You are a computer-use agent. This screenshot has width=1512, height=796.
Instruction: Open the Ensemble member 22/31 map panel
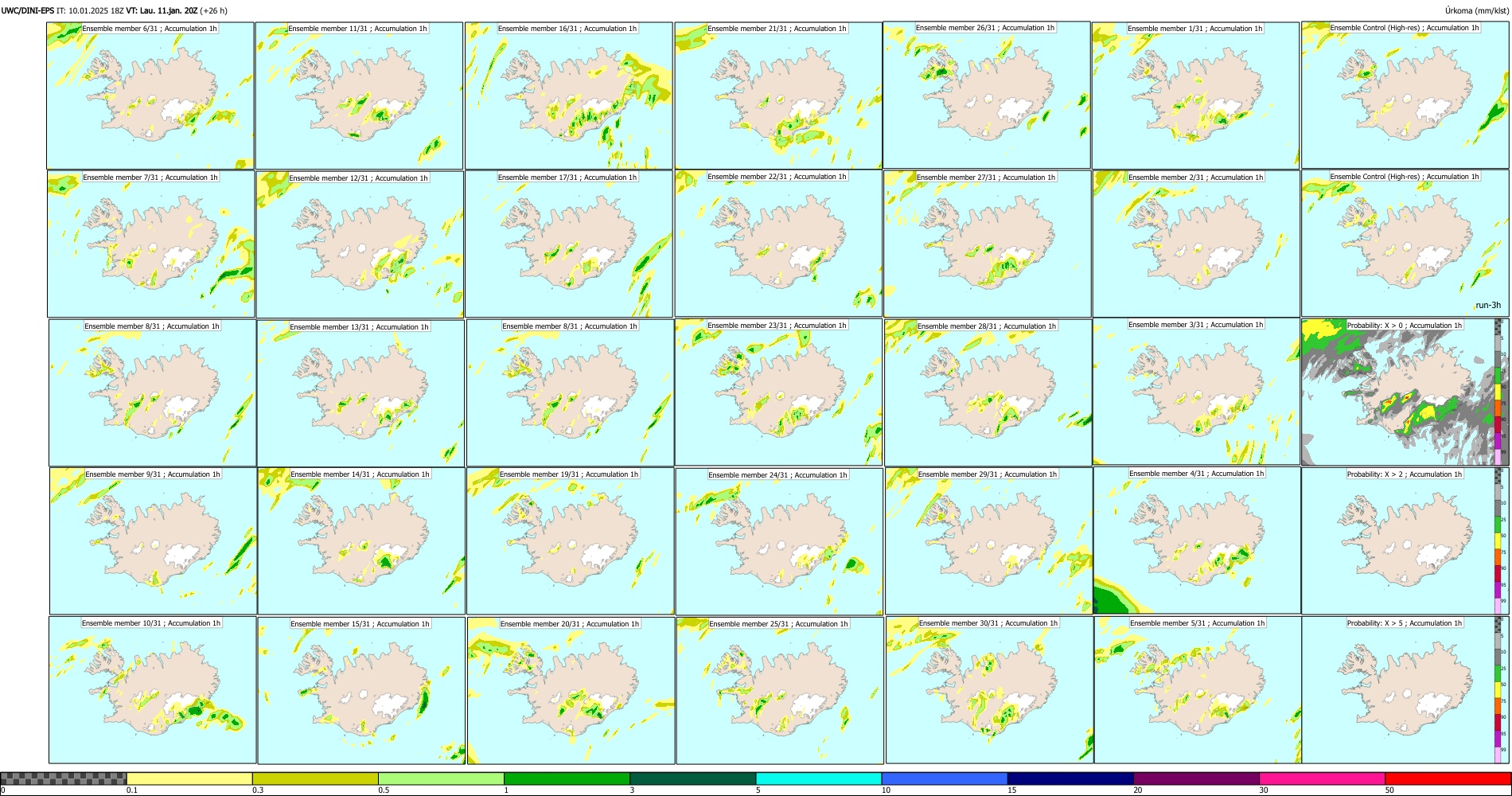click(x=778, y=244)
